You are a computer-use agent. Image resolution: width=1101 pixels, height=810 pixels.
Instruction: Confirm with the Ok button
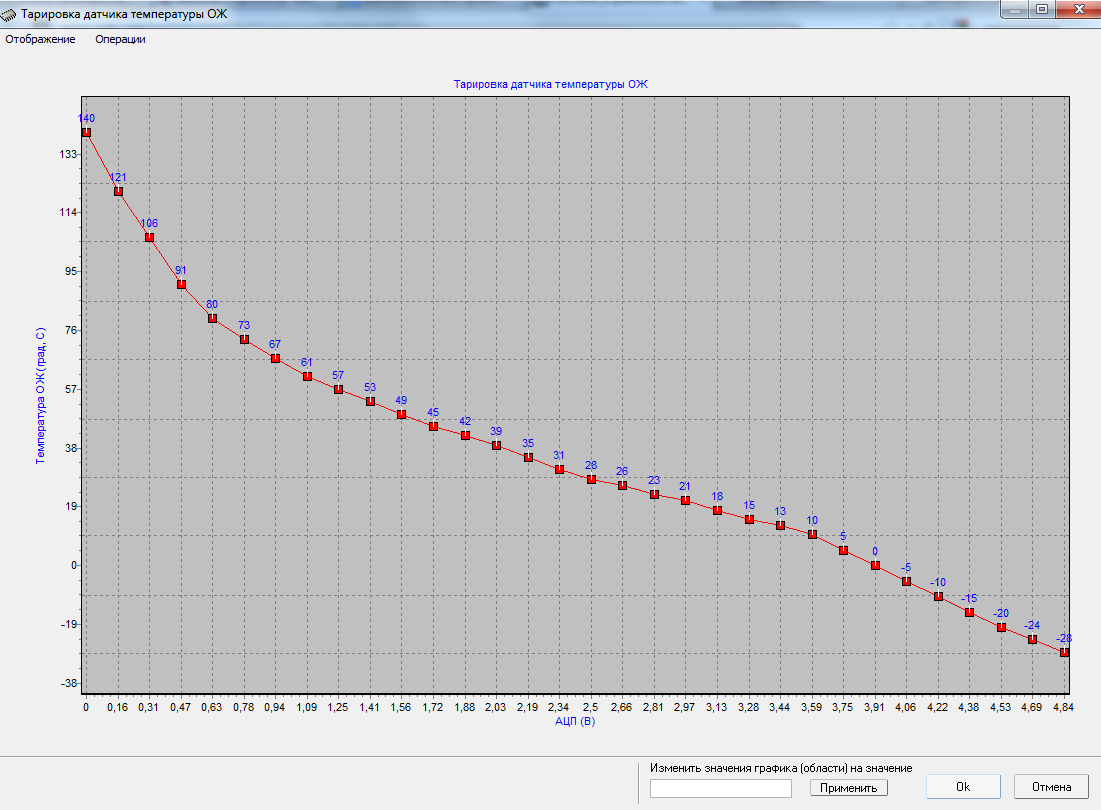(963, 787)
